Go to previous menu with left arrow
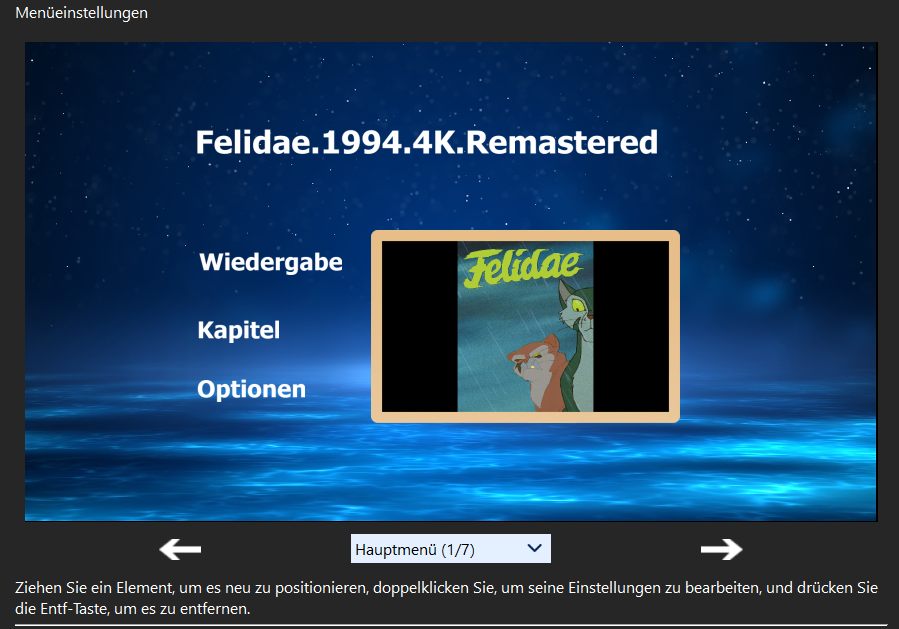899x629 pixels. pos(180,549)
